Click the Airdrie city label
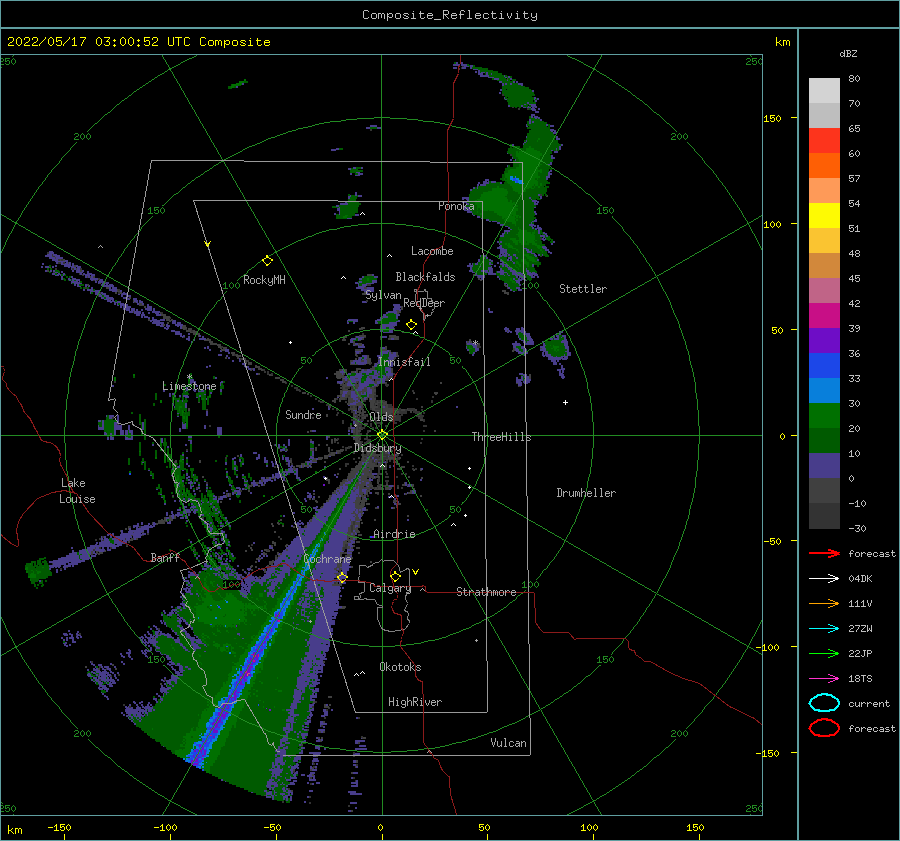This screenshot has width=900, height=841. coord(394,534)
